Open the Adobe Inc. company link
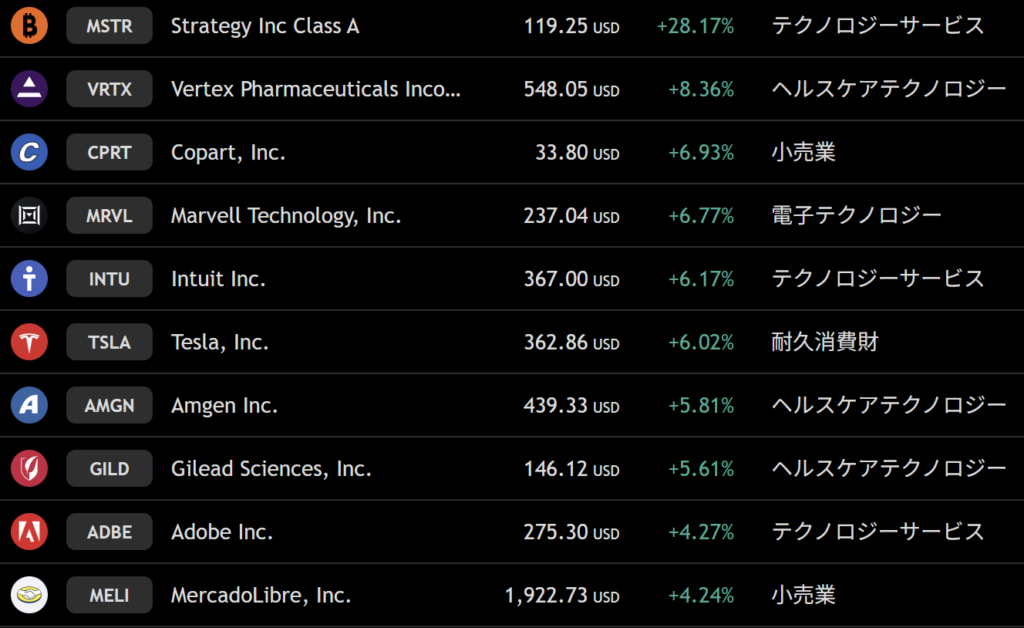The height and width of the screenshot is (628, 1024). [222, 532]
